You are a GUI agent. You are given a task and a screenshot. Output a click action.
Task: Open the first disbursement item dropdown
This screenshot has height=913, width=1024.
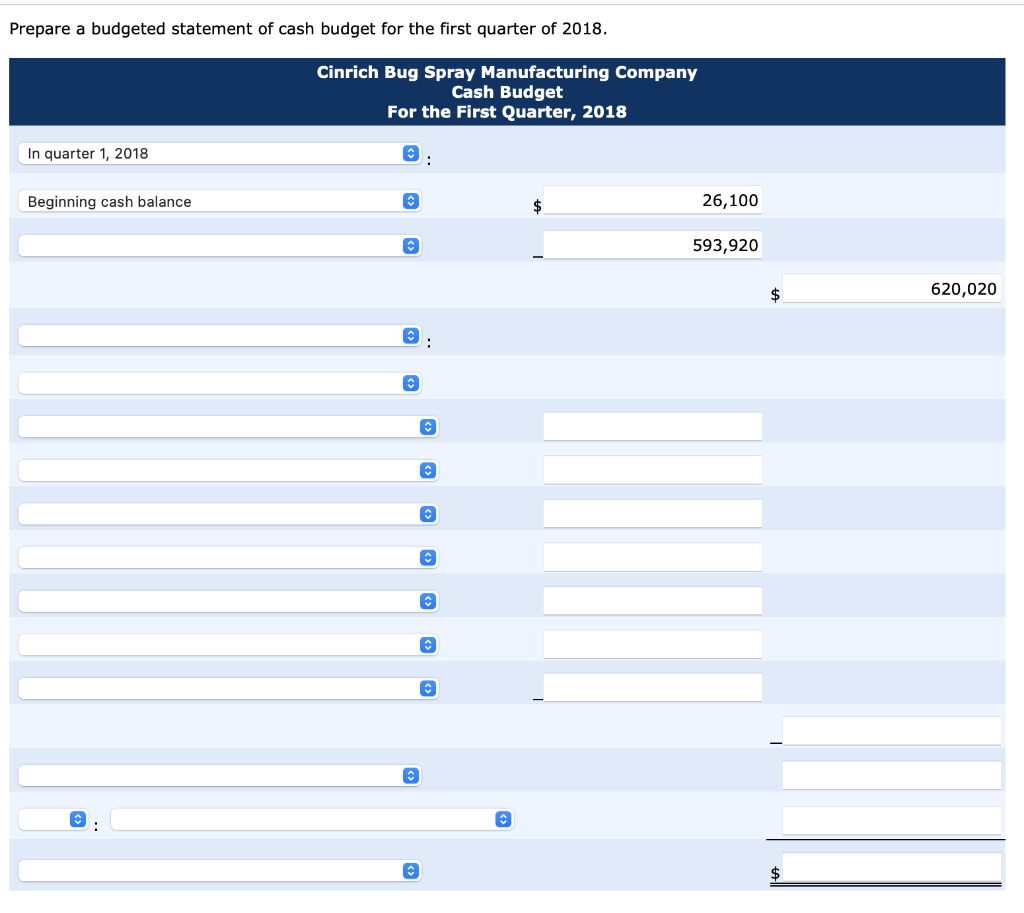(x=228, y=426)
